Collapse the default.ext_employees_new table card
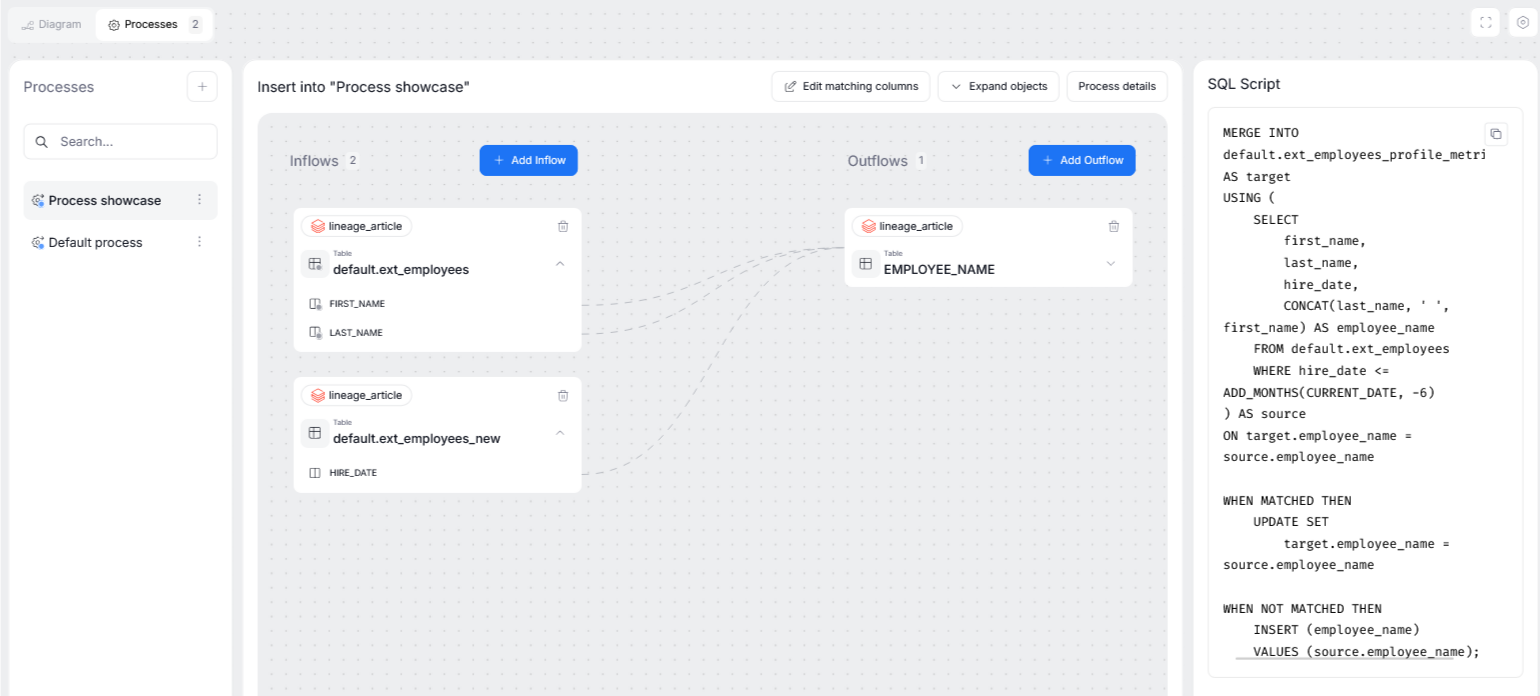This screenshot has width=1540, height=696. (560, 433)
